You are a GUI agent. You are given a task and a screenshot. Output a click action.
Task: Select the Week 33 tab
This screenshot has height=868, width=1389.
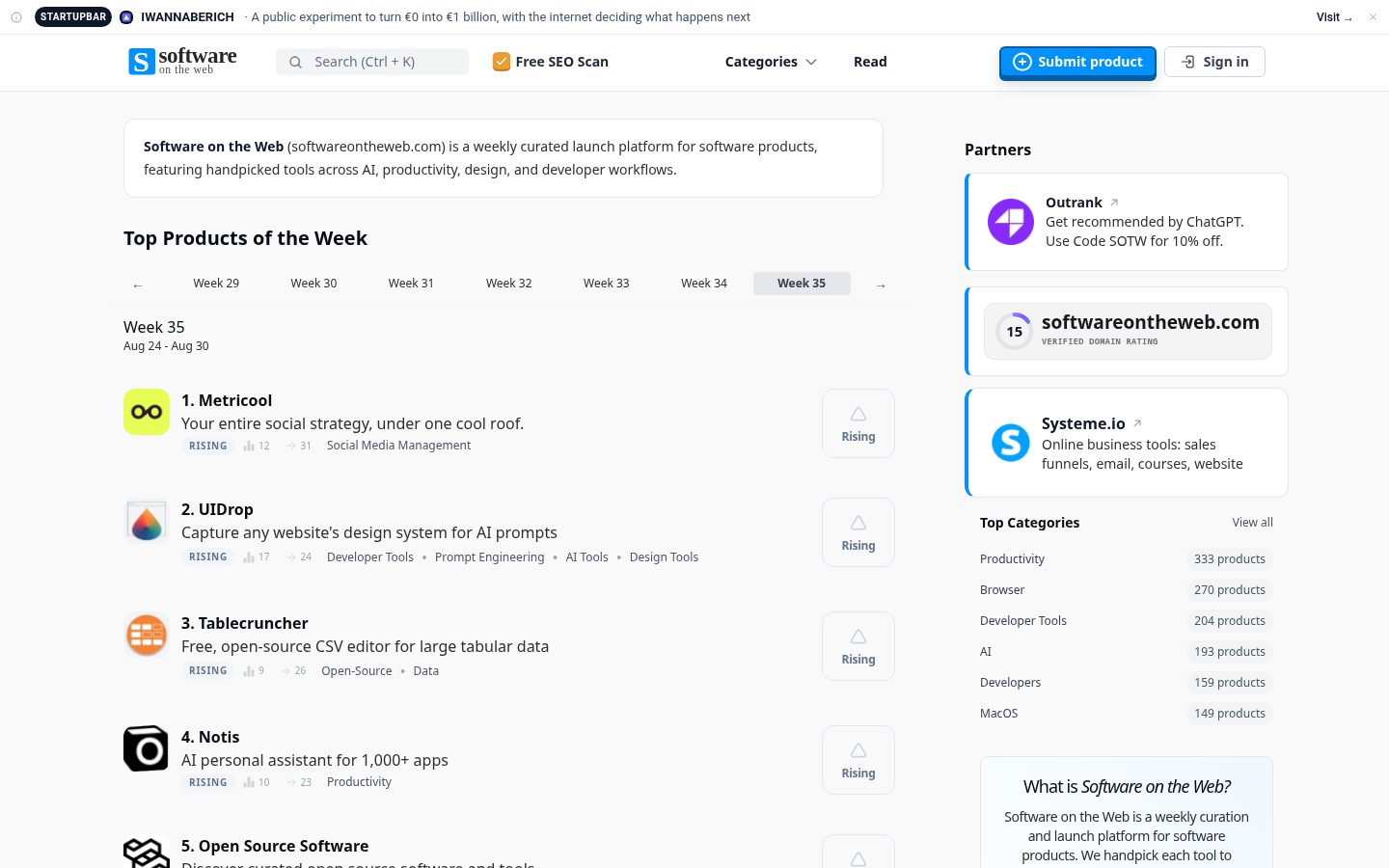click(606, 283)
